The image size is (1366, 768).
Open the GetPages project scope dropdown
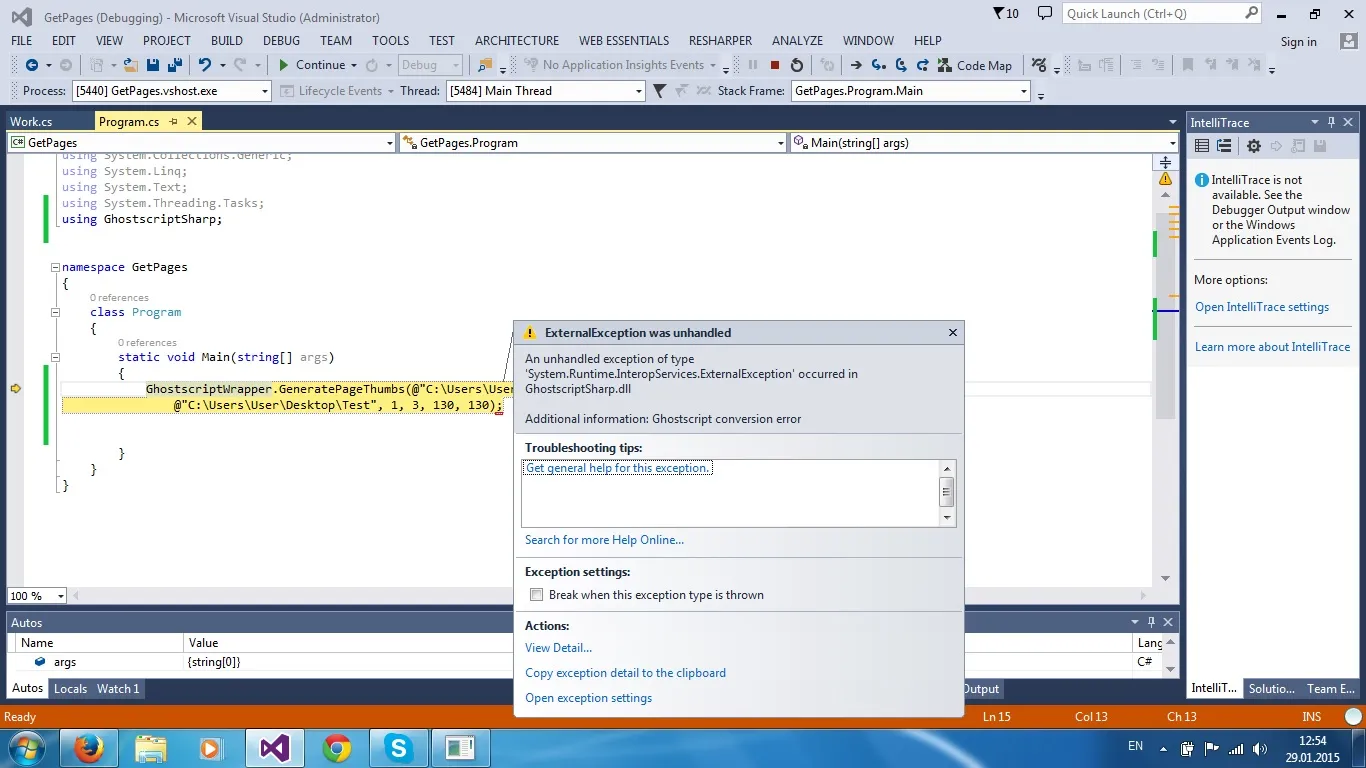click(x=390, y=143)
